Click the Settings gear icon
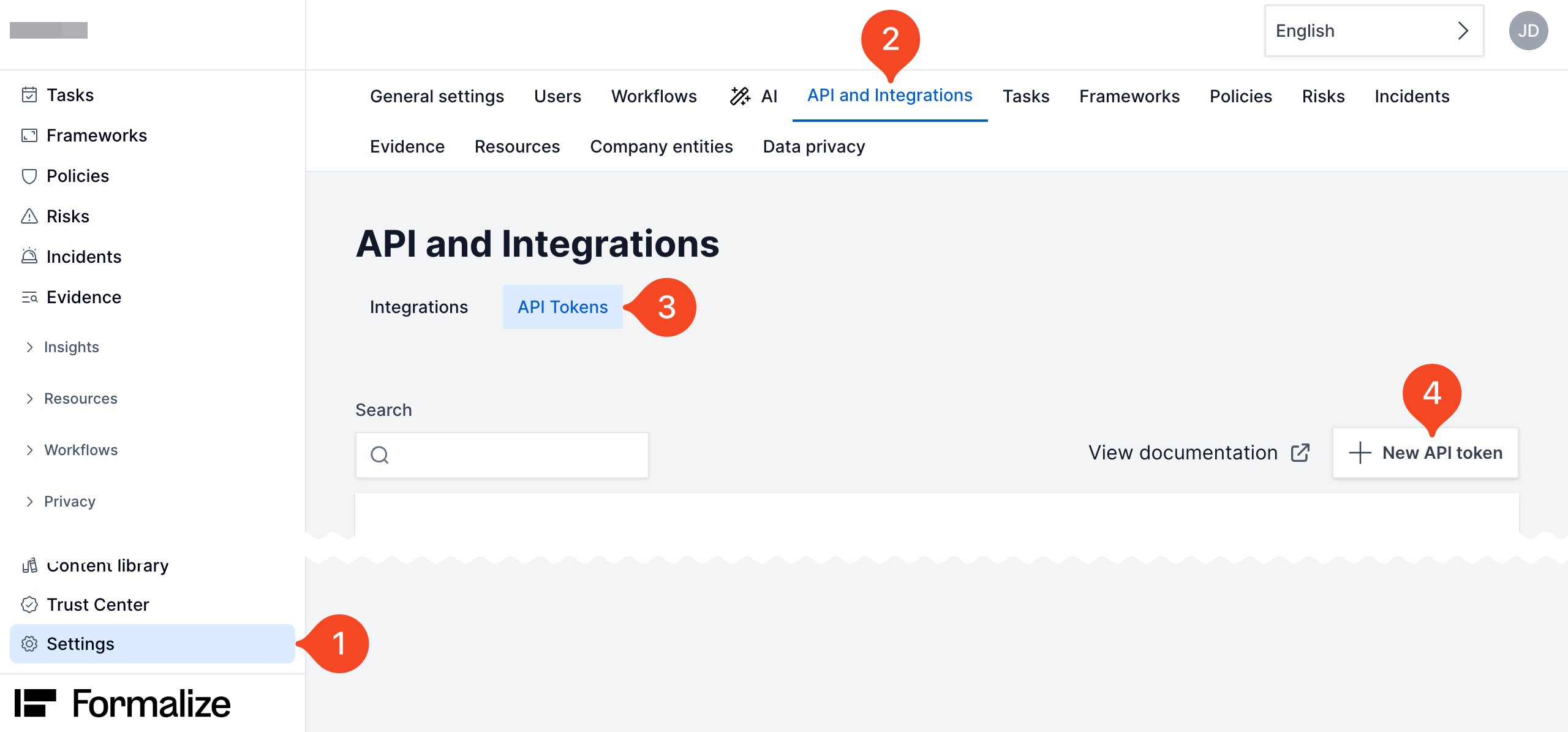This screenshot has height=732, width=1568. click(x=29, y=644)
